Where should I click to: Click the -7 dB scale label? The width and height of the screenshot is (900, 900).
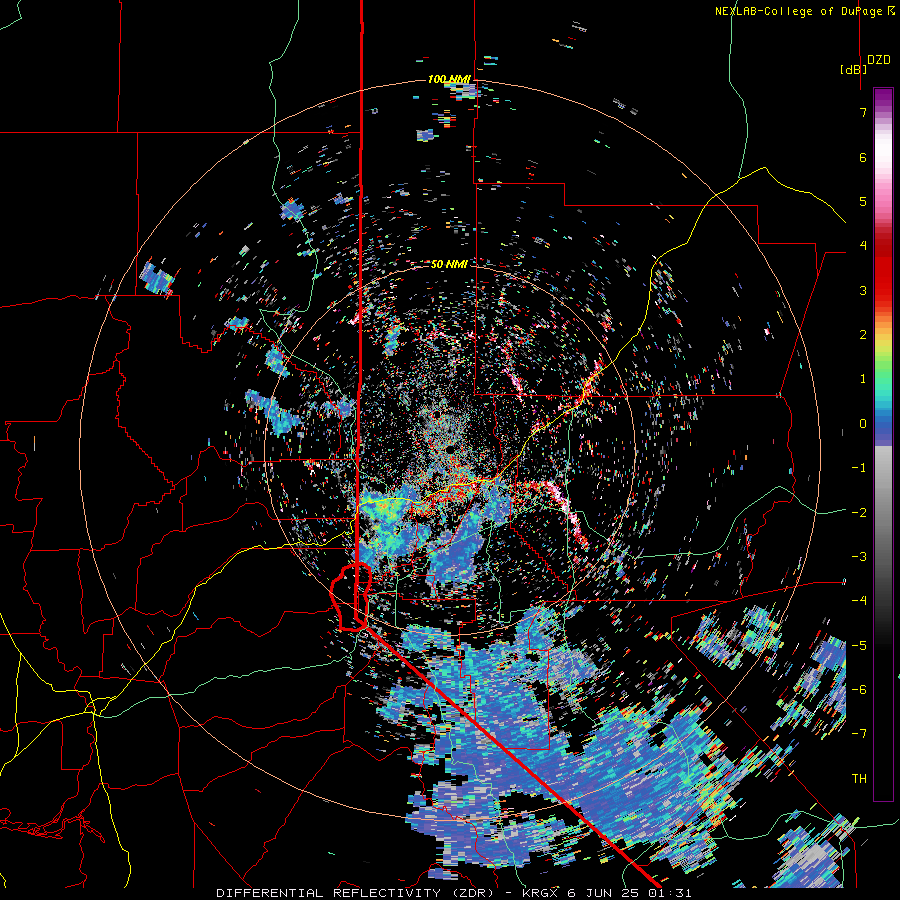click(859, 734)
